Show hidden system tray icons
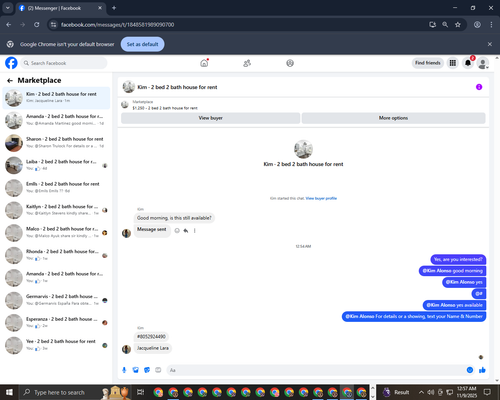The width and height of the screenshot is (500, 400). click(421, 392)
